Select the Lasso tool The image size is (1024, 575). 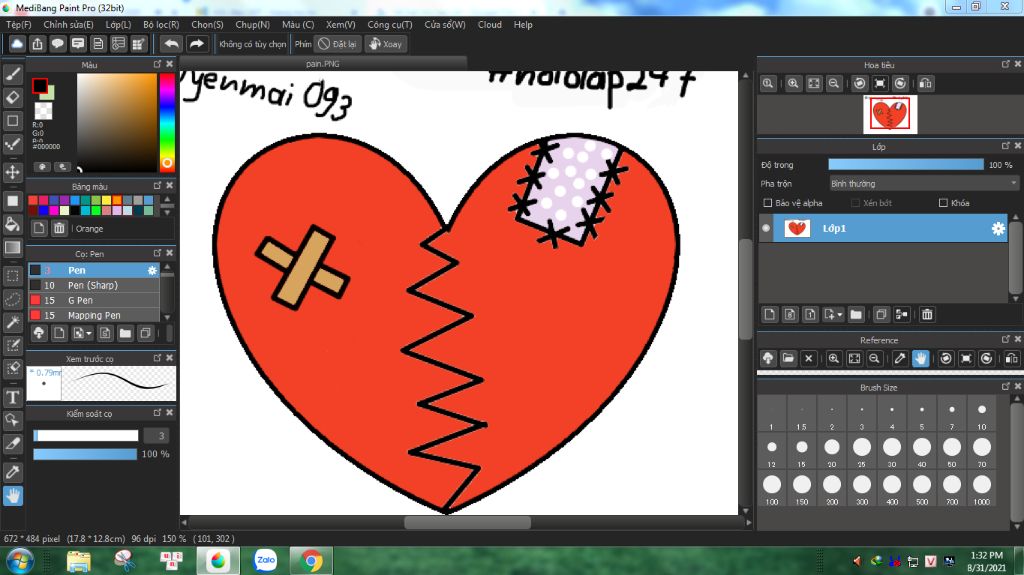(12, 299)
